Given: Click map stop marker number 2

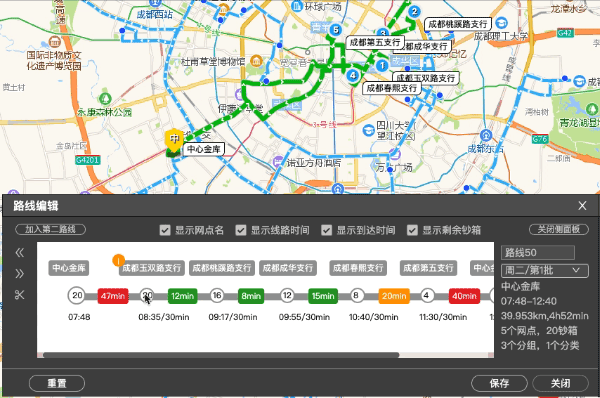Looking at the screenshot, I should pyautogui.click(x=414, y=11).
